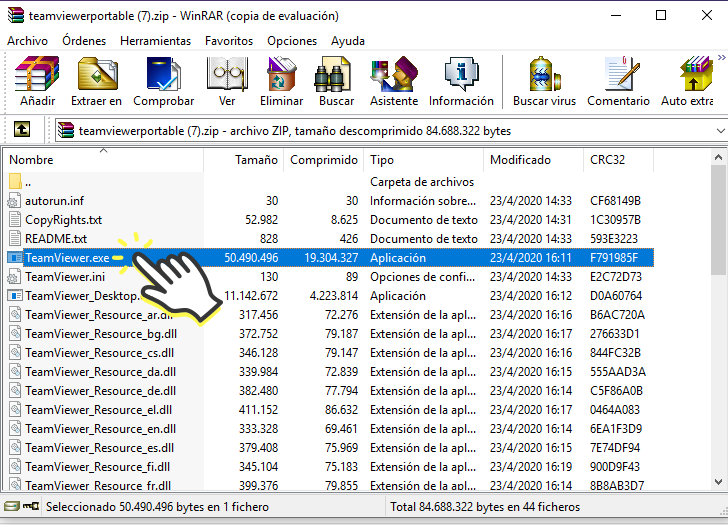Select the TeamViewer_Resource_cs.dll row

coord(329,353)
